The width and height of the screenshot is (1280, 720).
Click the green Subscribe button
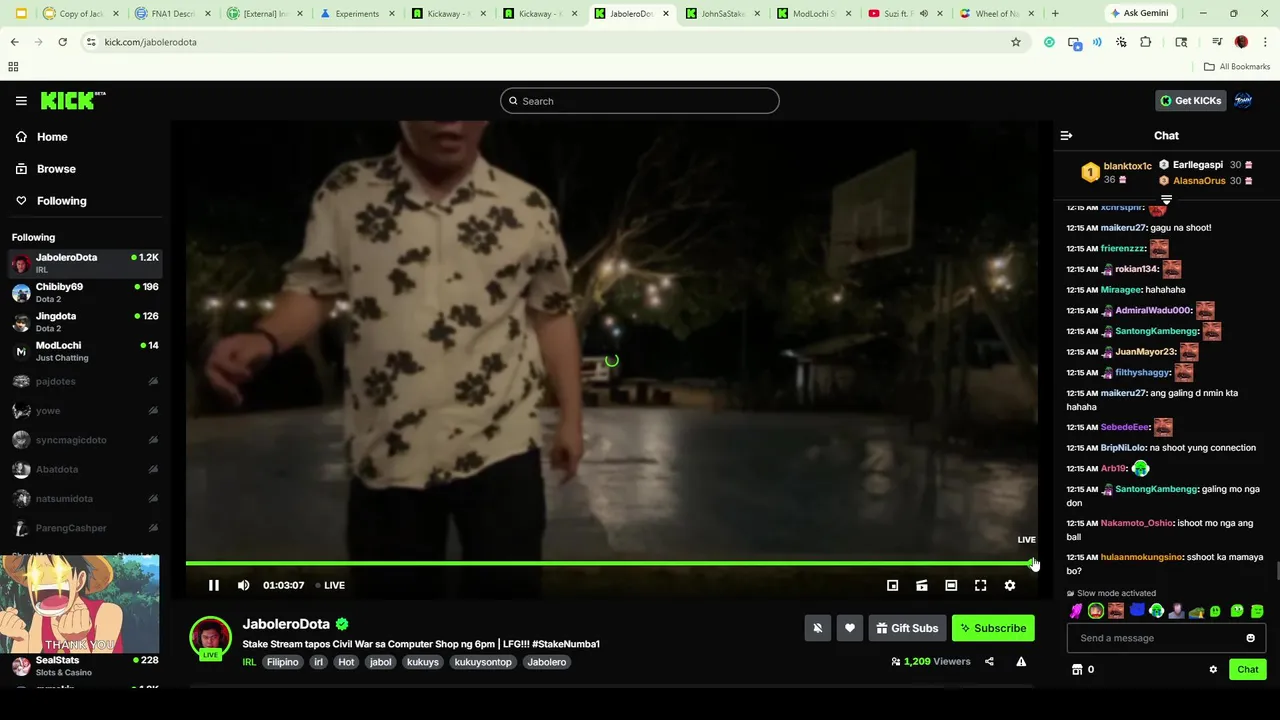(x=993, y=628)
